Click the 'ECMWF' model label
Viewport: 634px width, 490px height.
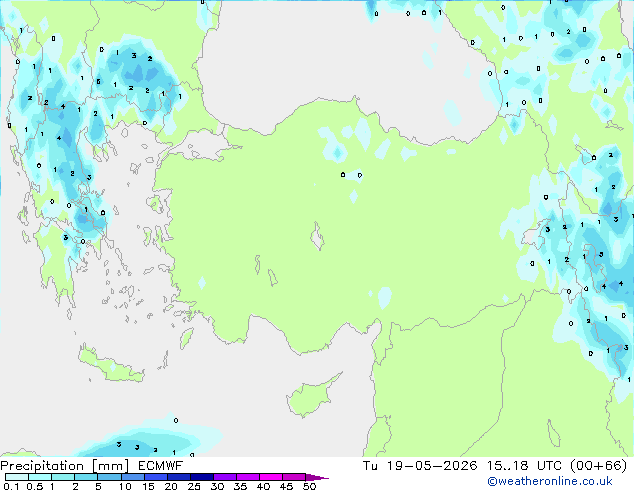(161, 466)
